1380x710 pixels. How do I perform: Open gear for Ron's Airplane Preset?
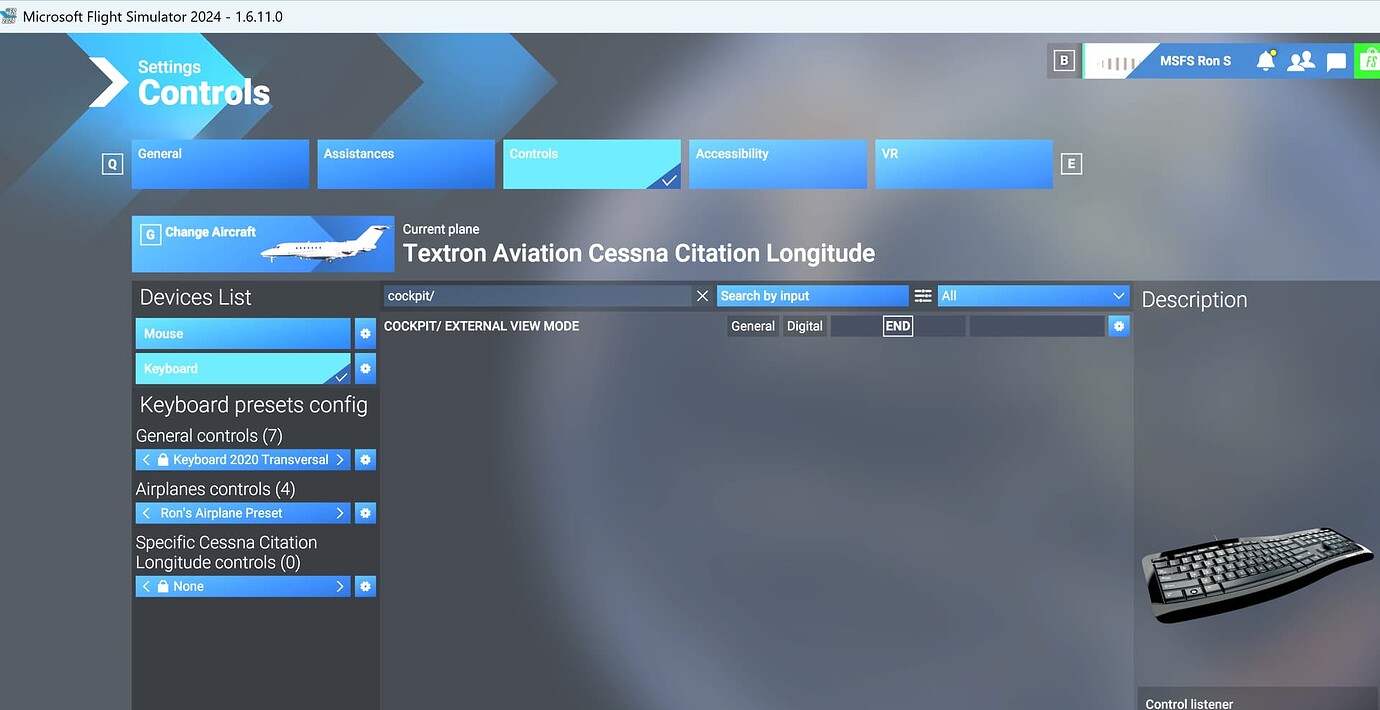click(x=365, y=513)
